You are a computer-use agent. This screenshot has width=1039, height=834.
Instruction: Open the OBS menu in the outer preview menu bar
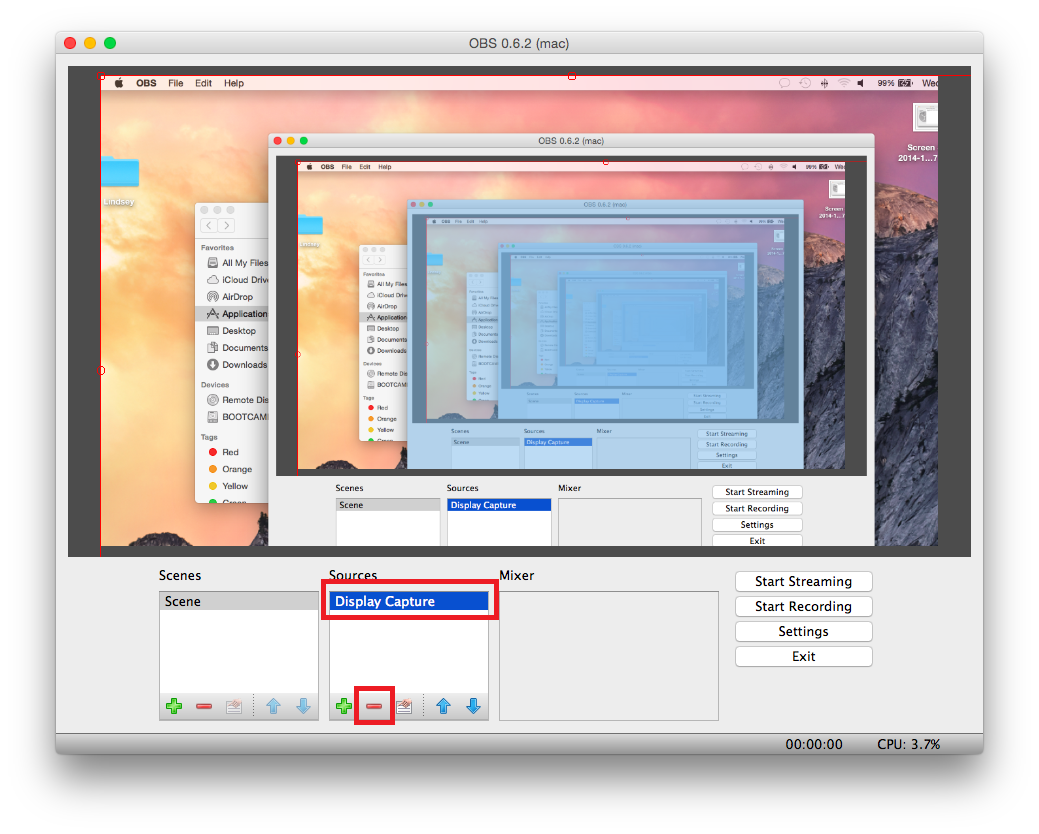click(146, 83)
